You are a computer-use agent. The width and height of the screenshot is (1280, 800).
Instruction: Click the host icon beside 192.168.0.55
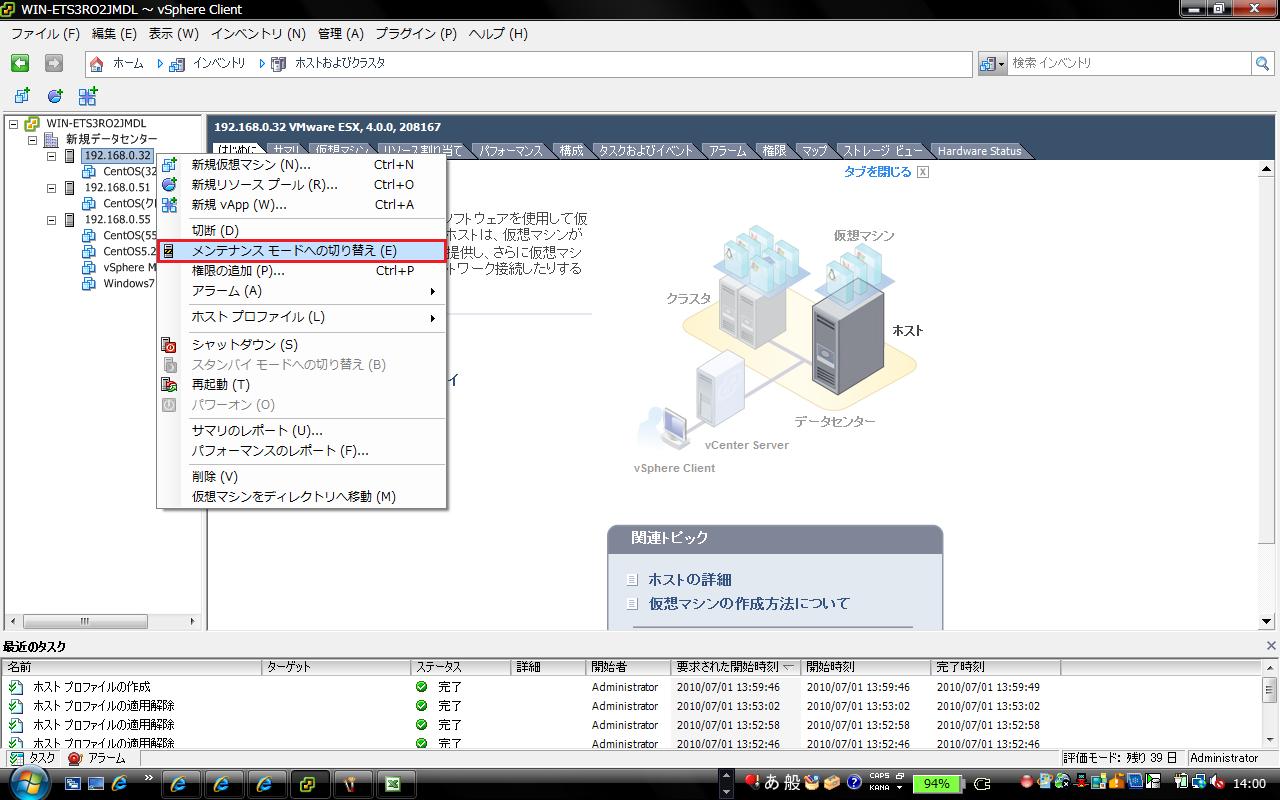click(70, 220)
